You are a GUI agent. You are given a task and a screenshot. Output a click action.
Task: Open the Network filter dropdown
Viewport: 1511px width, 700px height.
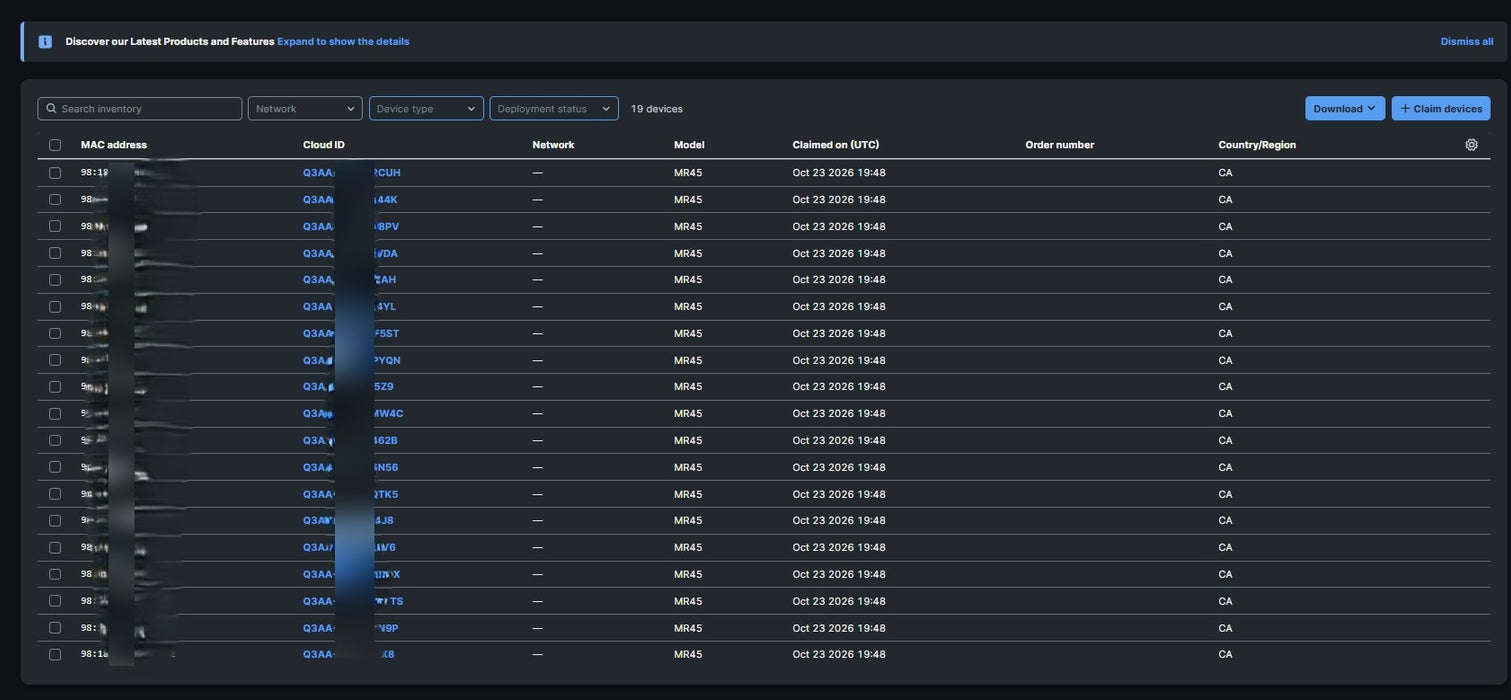[305, 108]
